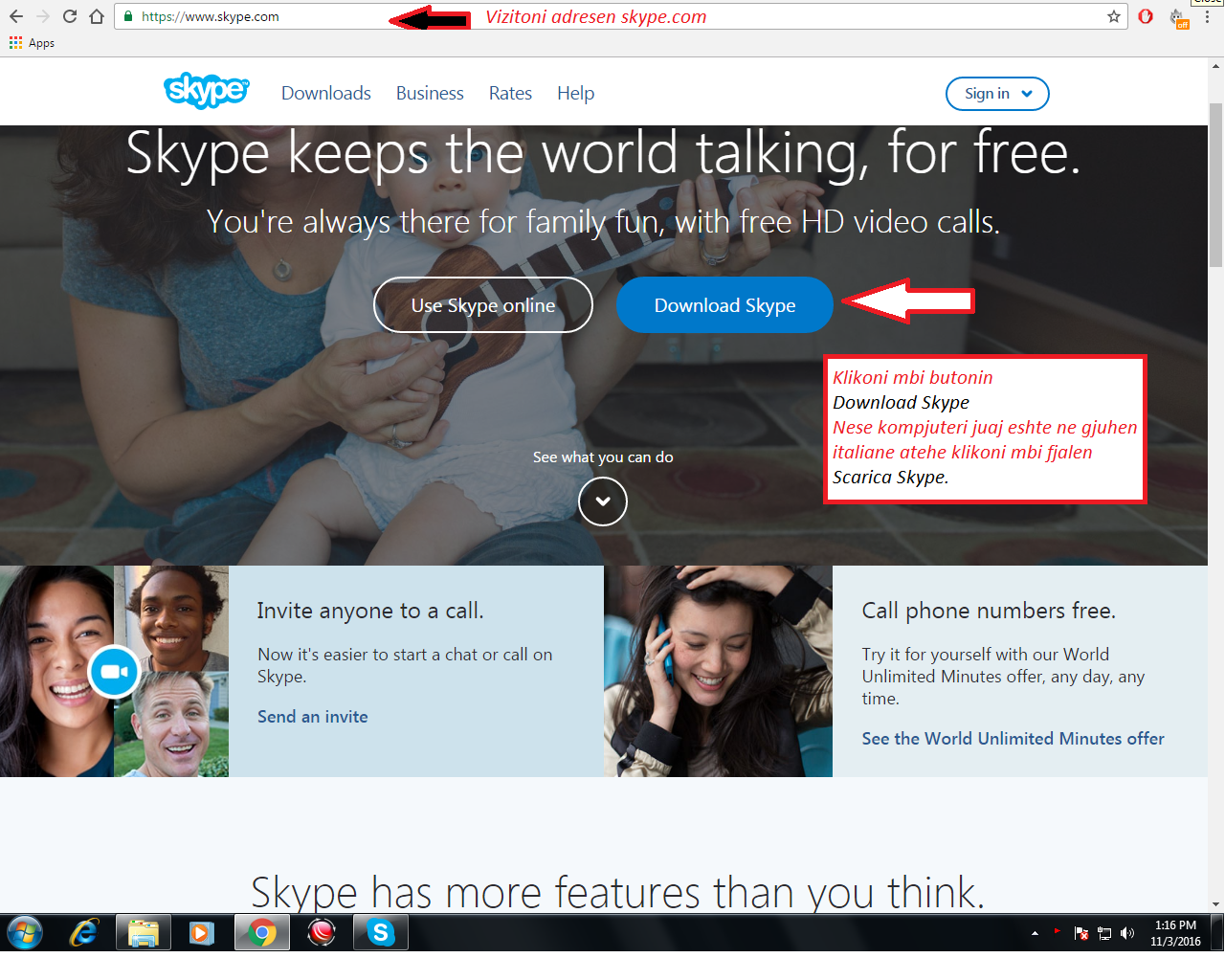1225x980 pixels.
Task: Open the World Unlimited Minutes offer link
Action: click(1013, 739)
